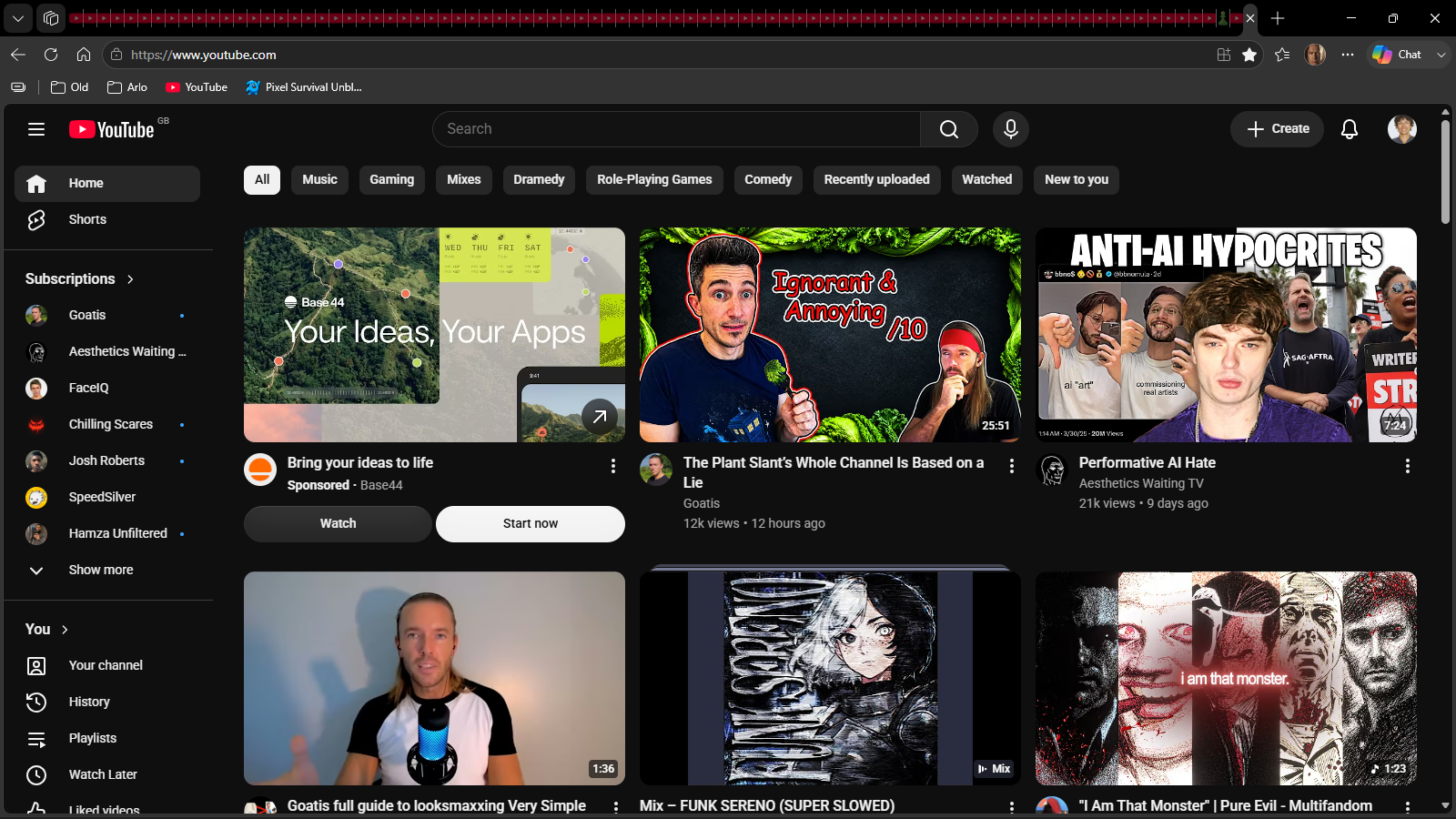
Task: View site information lock icon
Action: 116,55
